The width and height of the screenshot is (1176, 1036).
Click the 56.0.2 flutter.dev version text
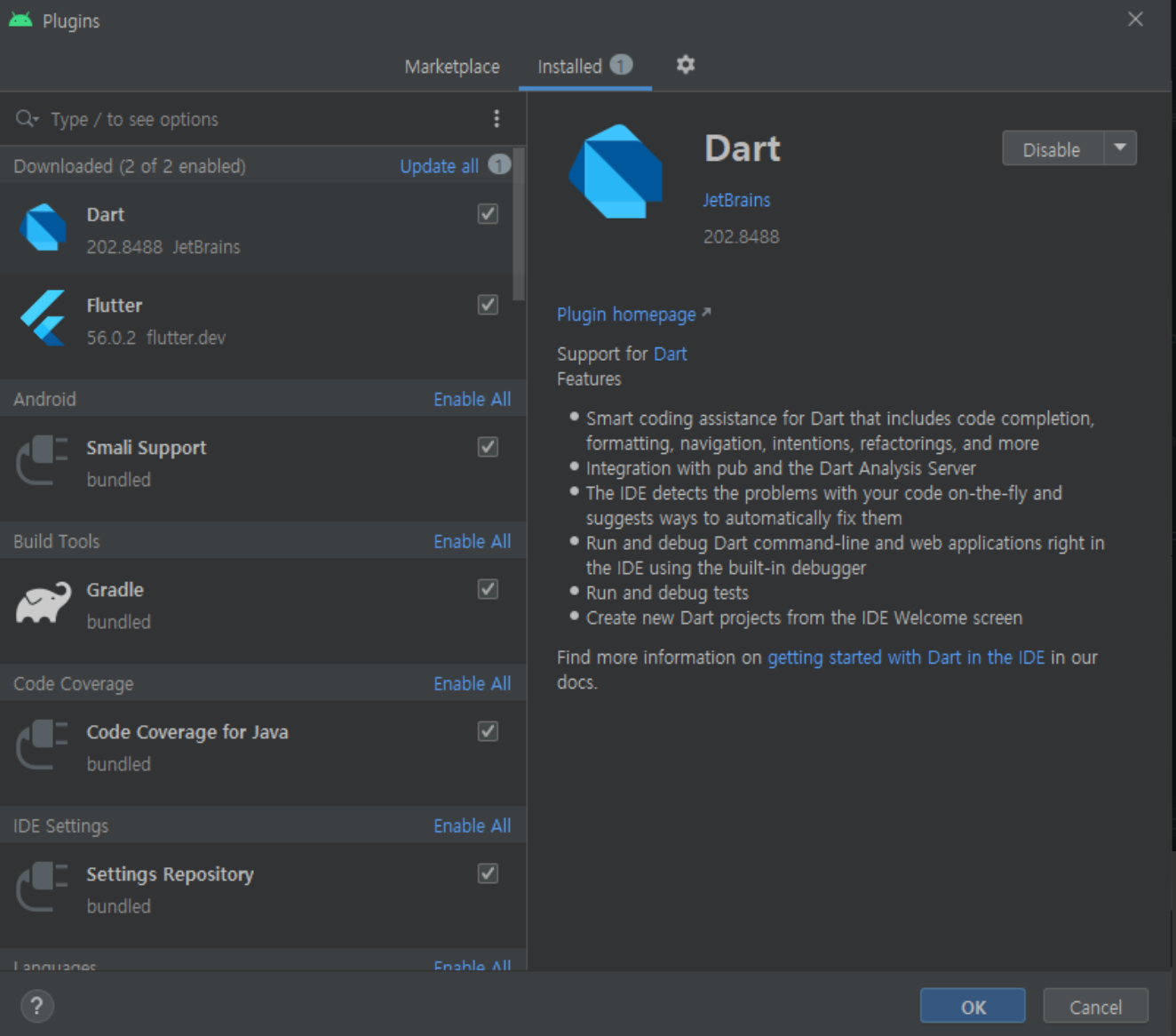pos(155,338)
